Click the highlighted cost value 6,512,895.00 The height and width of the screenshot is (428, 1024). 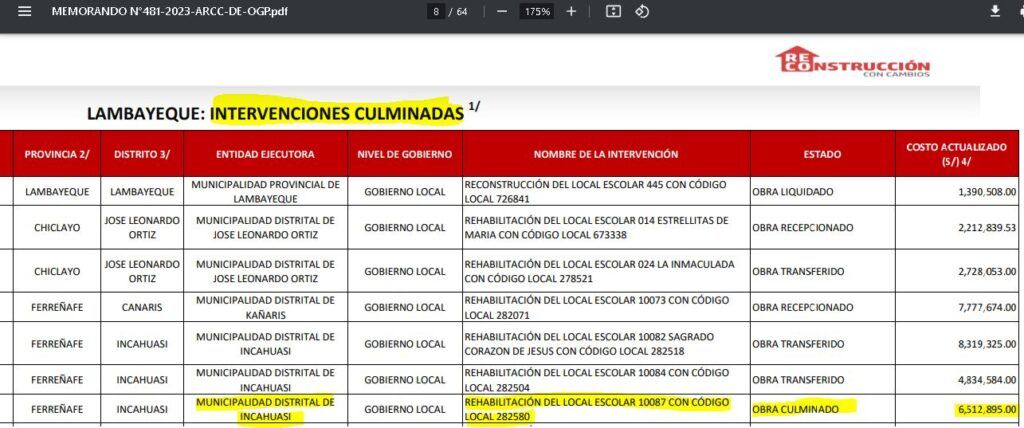[x=987, y=410]
